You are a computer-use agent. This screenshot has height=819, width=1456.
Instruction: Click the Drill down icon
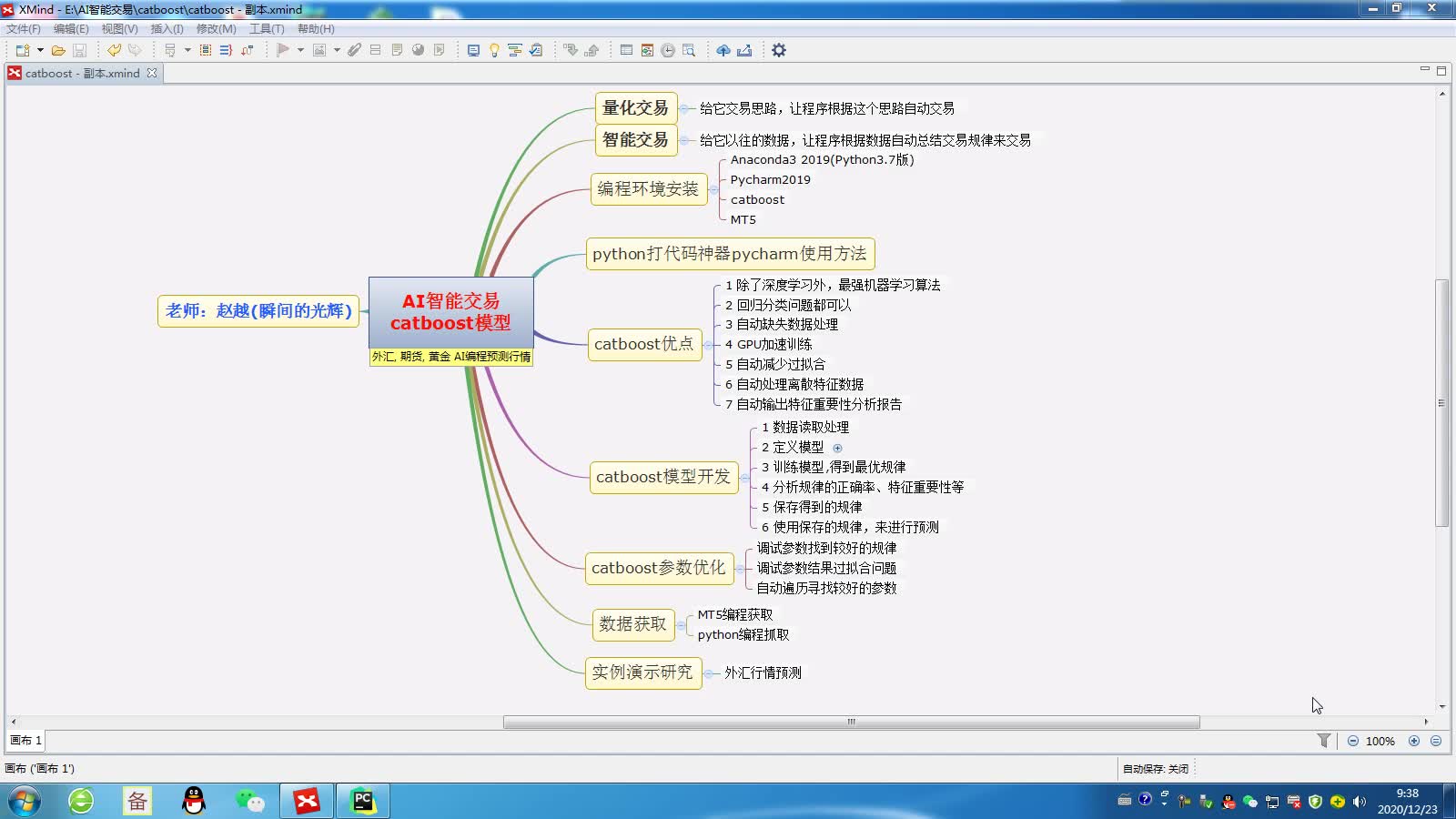click(x=571, y=50)
